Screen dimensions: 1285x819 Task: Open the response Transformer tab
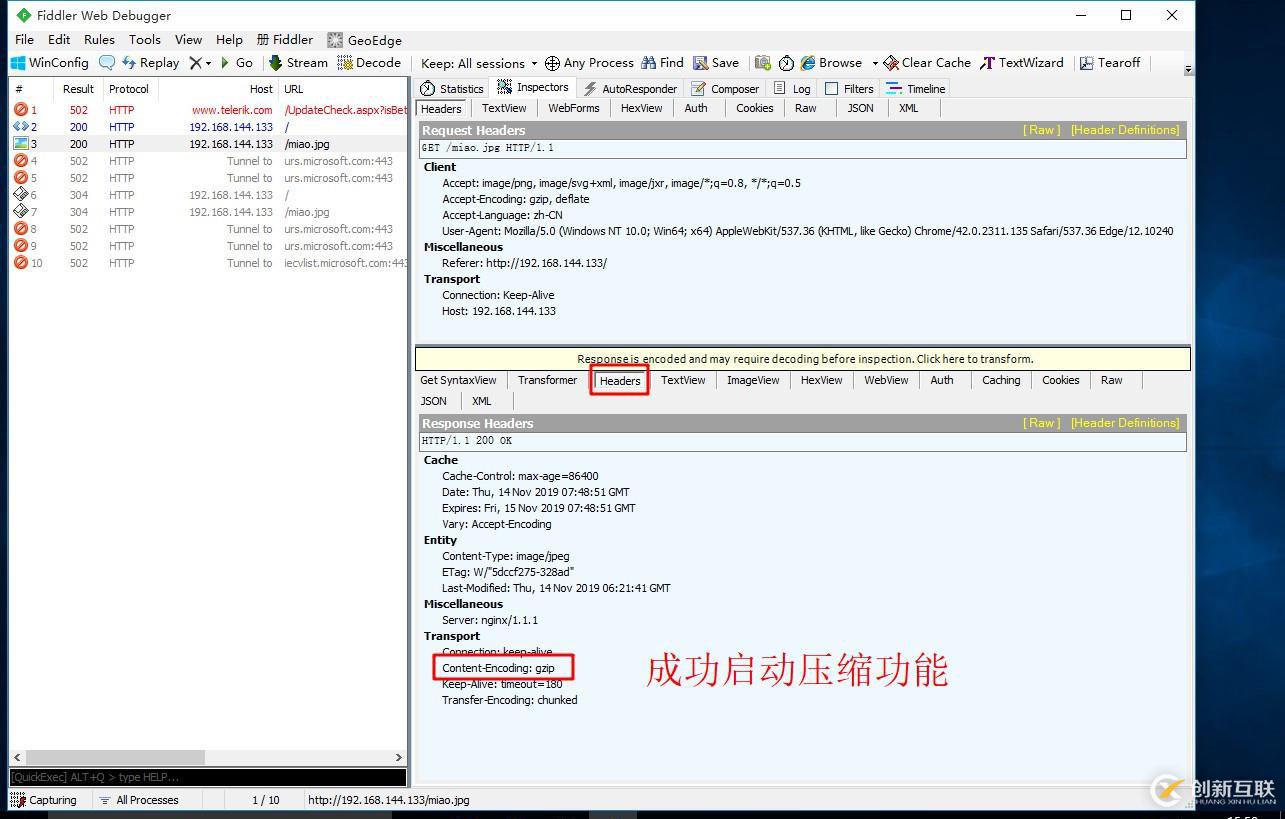point(547,380)
